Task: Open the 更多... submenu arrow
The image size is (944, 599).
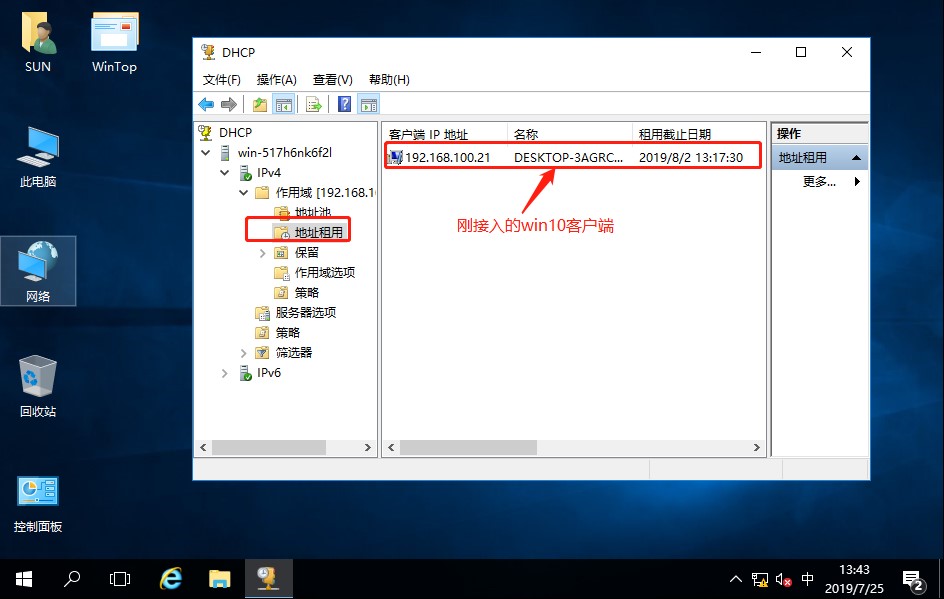Action: [857, 181]
